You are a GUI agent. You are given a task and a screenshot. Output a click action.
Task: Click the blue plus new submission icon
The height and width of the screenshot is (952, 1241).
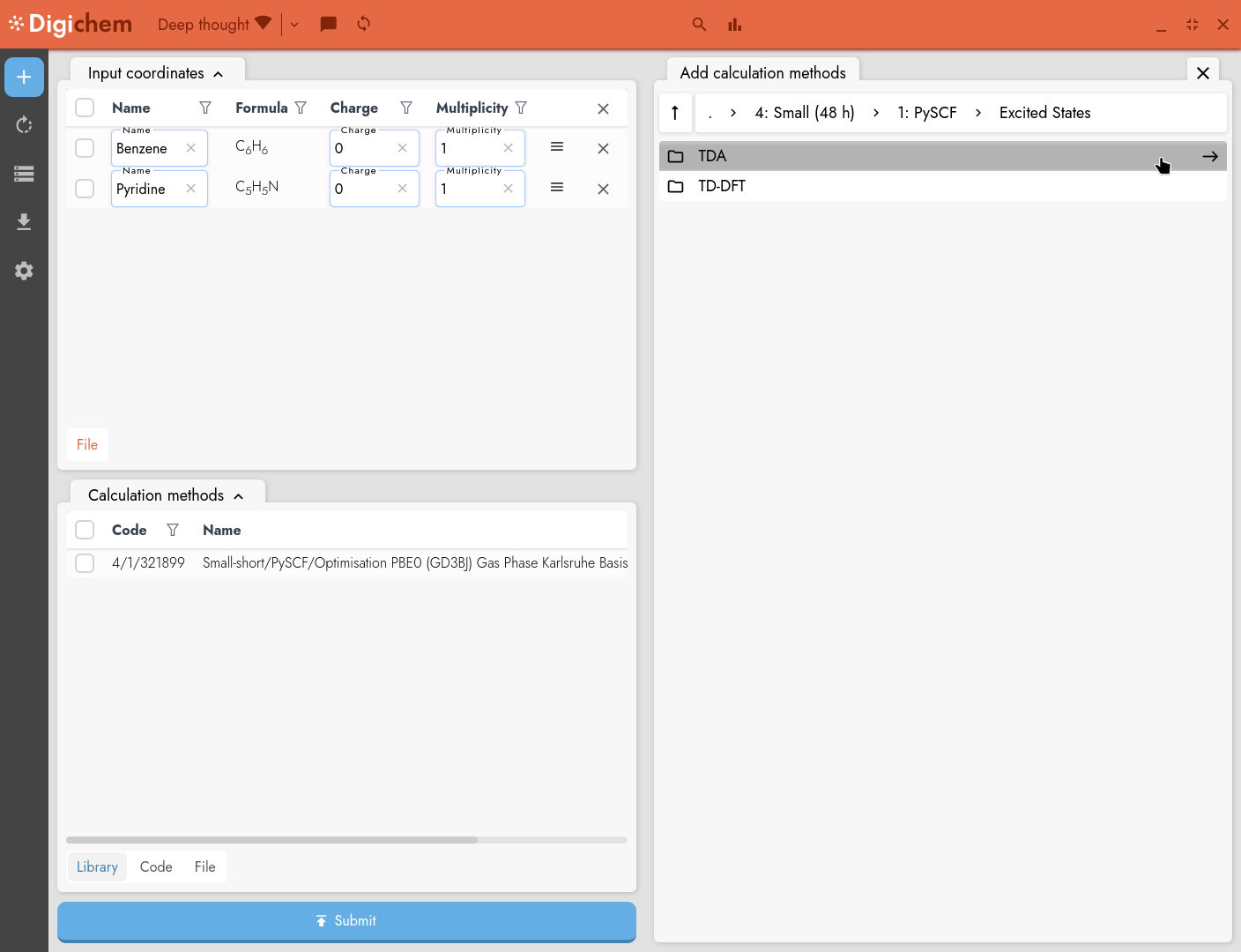point(24,78)
